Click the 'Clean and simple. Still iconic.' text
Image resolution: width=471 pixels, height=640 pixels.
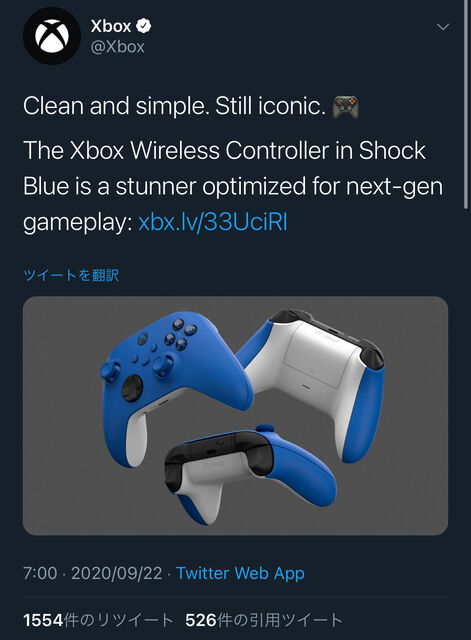click(x=174, y=106)
